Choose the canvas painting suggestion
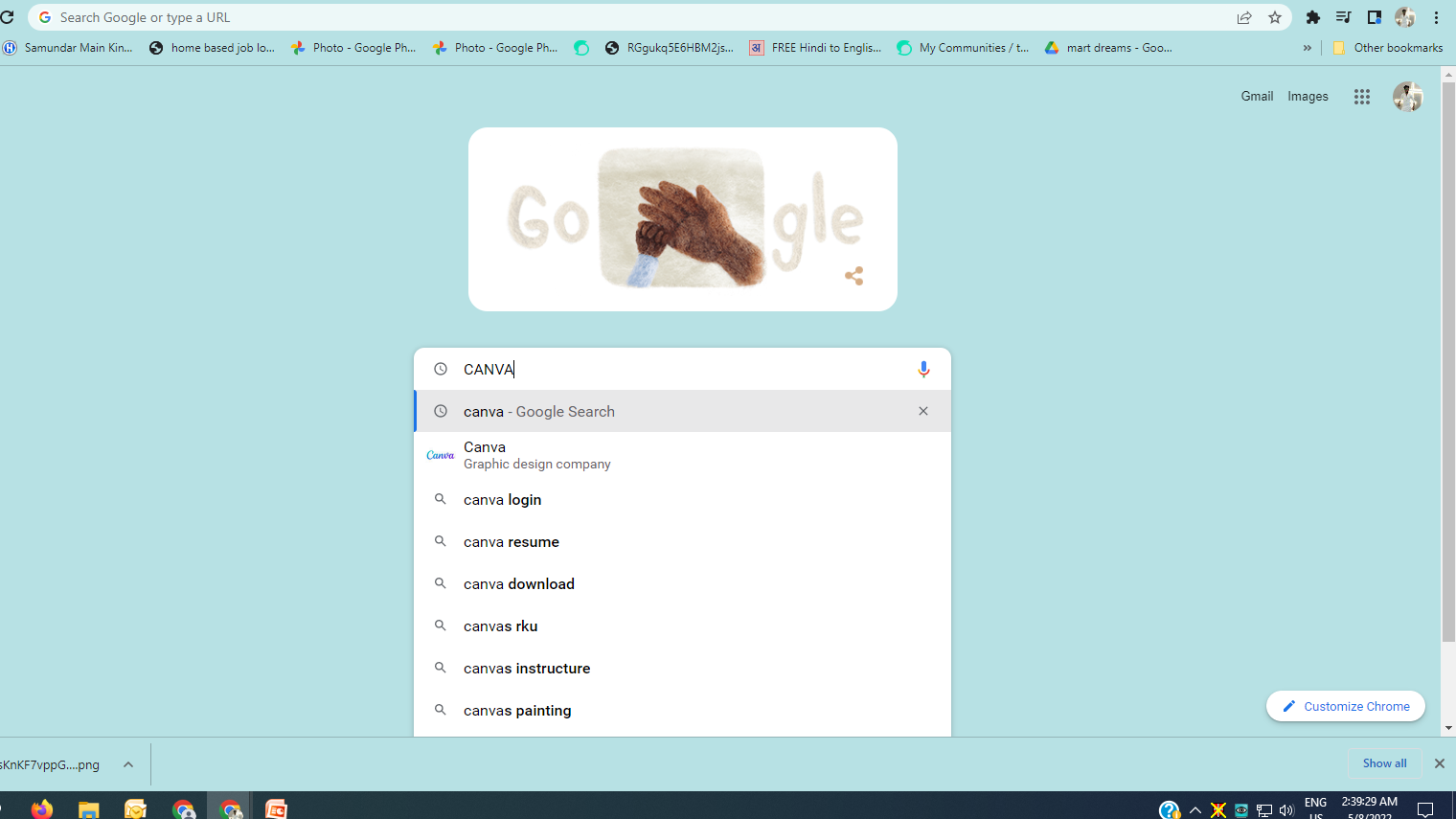This screenshot has width=1456, height=819. (x=682, y=710)
